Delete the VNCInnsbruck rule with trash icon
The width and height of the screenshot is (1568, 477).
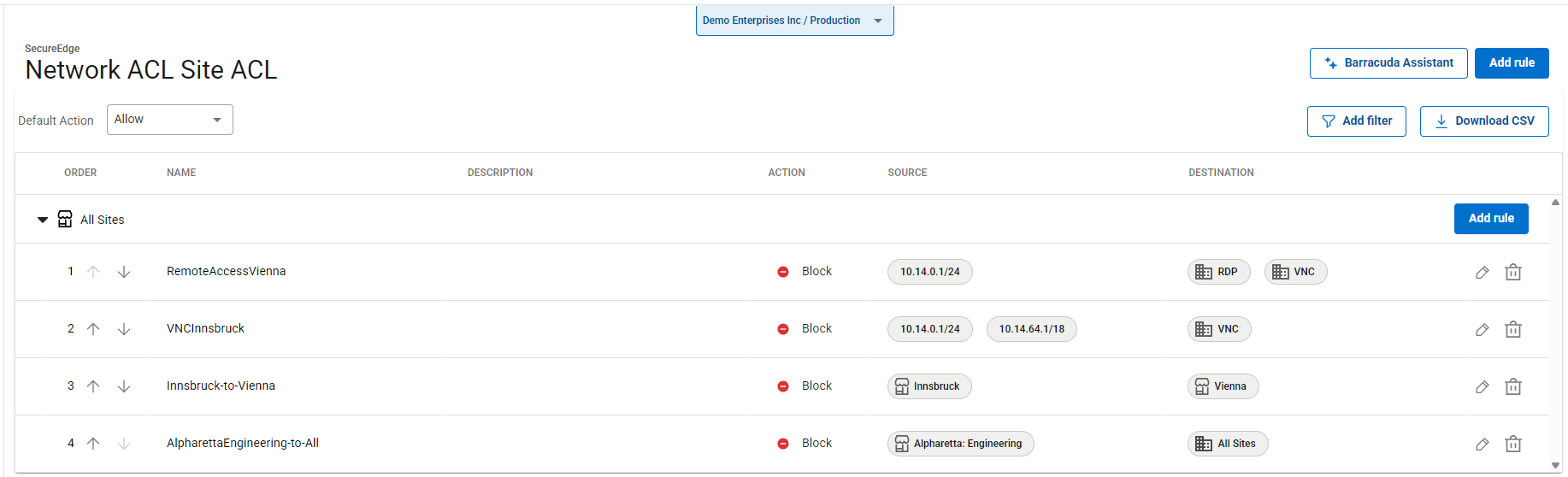1512,329
